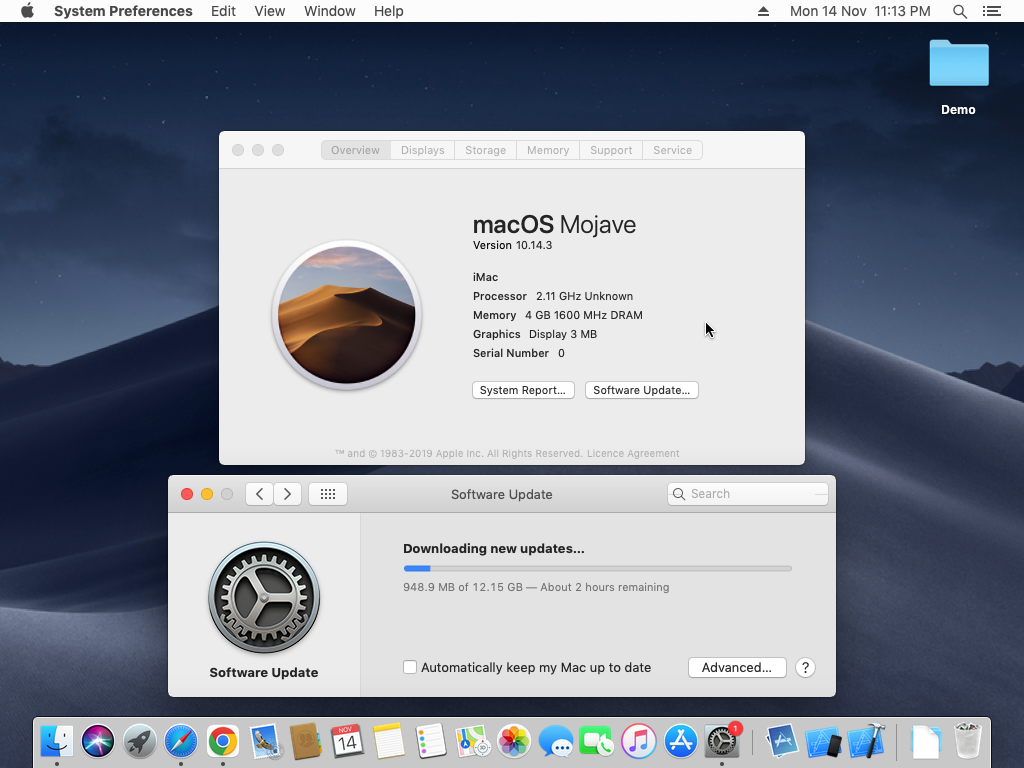This screenshot has width=1024, height=768.
Task: Click 'Memory 4 GB 1600 MHz DRAM' line
Action: pos(558,315)
